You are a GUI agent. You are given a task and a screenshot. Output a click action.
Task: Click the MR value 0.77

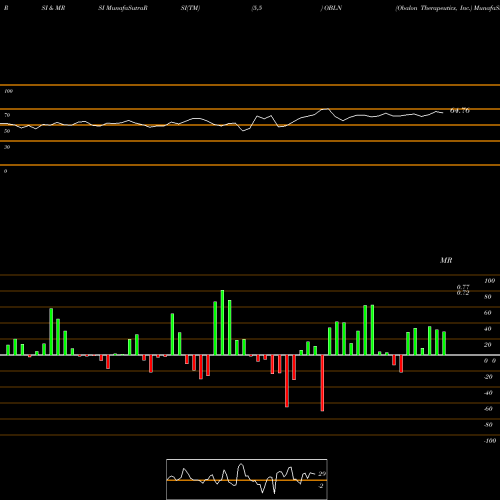[x=463, y=287]
